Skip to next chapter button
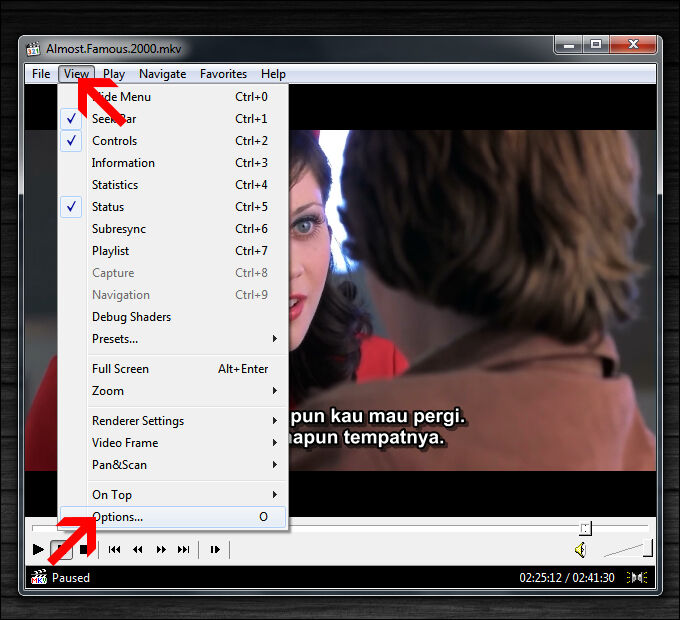 point(184,550)
